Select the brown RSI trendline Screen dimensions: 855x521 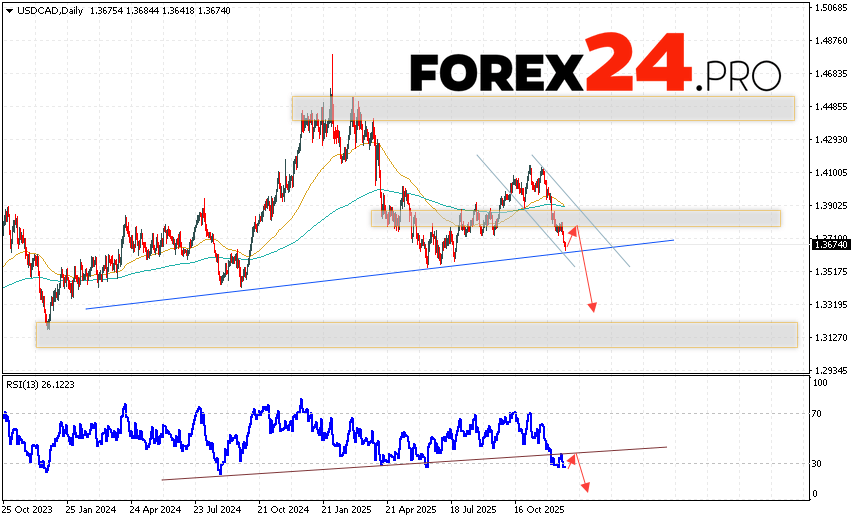pyautogui.click(x=400, y=457)
